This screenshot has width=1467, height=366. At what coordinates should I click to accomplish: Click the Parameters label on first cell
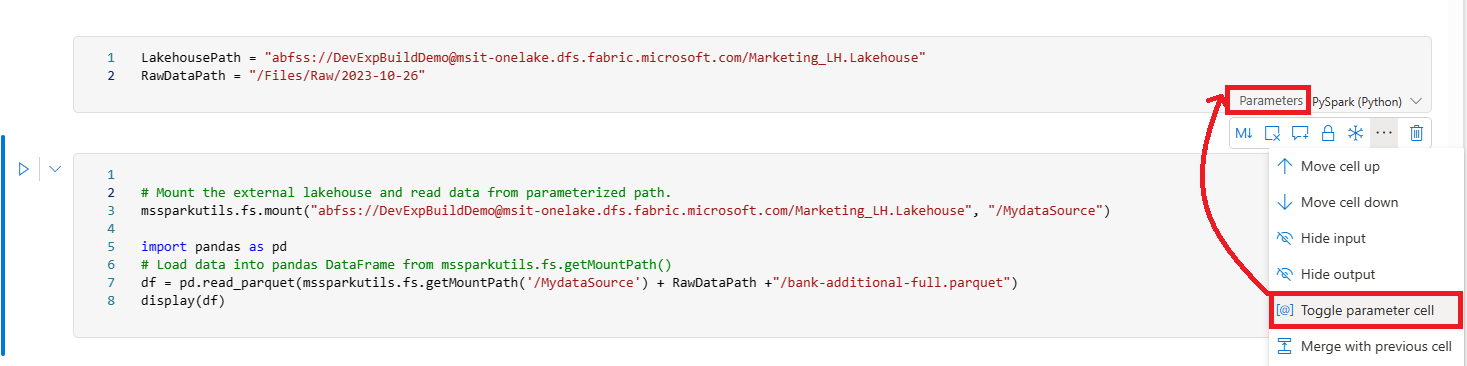[x=1271, y=101]
